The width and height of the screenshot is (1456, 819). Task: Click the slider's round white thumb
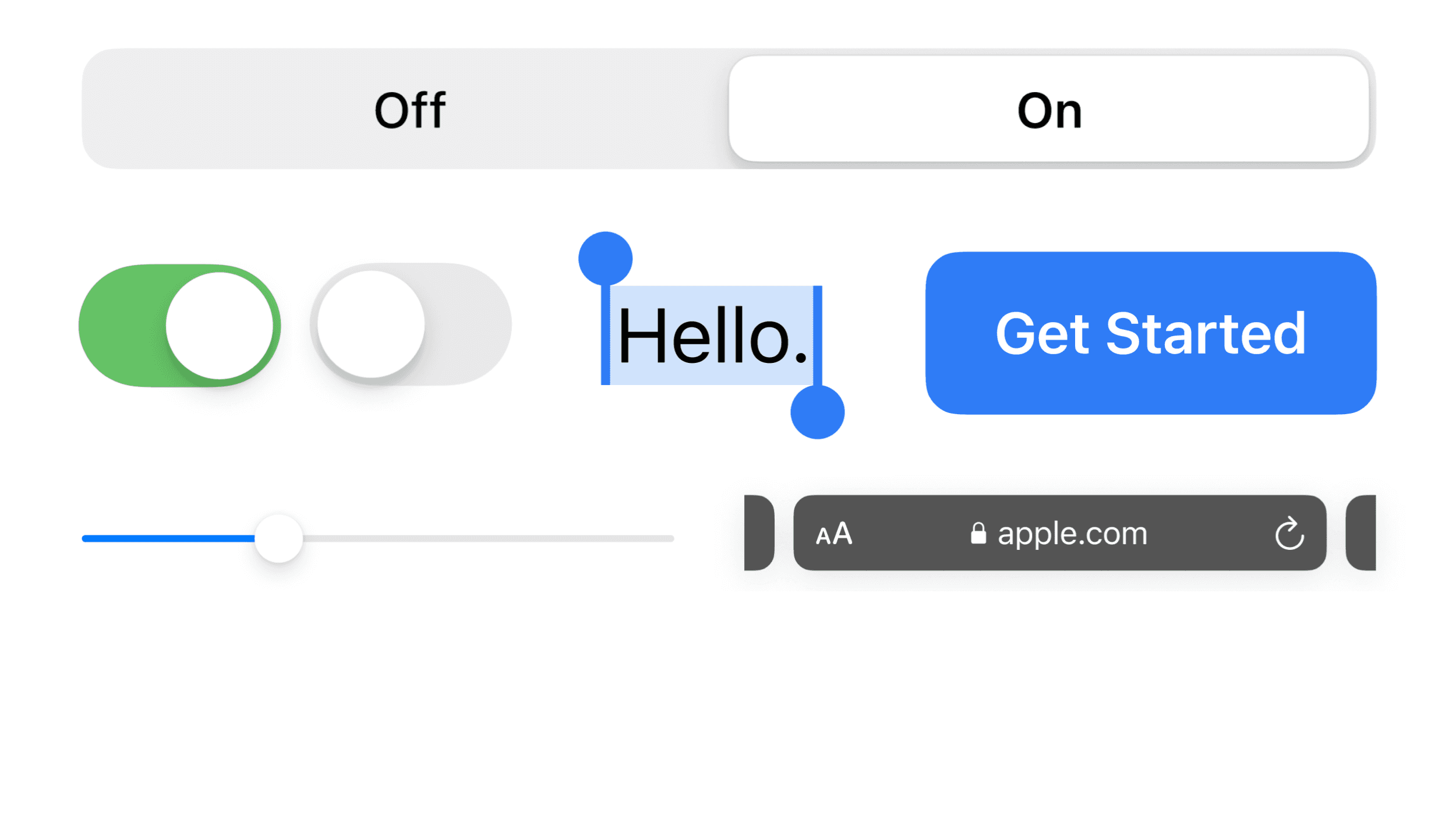[x=279, y=538]
